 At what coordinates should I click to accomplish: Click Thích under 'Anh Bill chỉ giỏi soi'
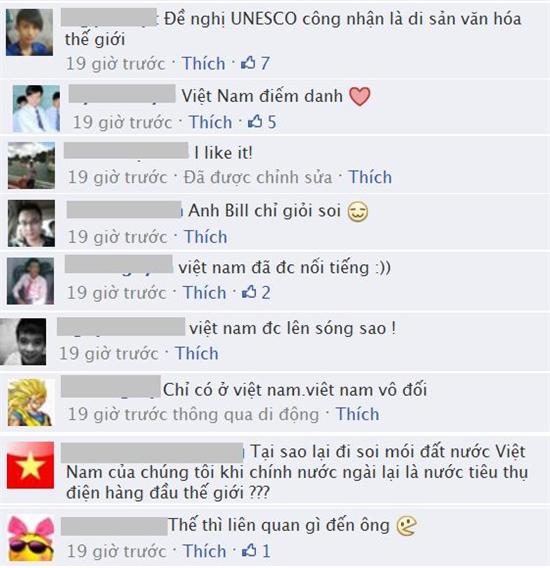(x=206, y=237)
